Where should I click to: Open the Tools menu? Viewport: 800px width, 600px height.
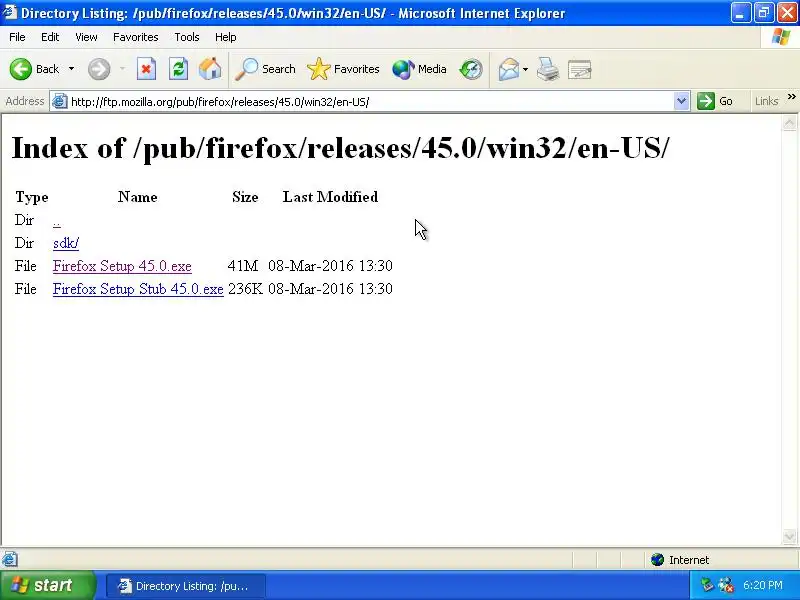click(x=187, y=37)
